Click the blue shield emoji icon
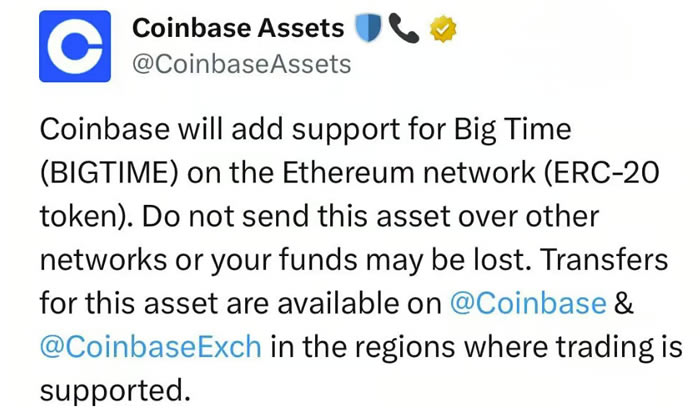This screenshot has width=700, height=417. click(368, 28)
